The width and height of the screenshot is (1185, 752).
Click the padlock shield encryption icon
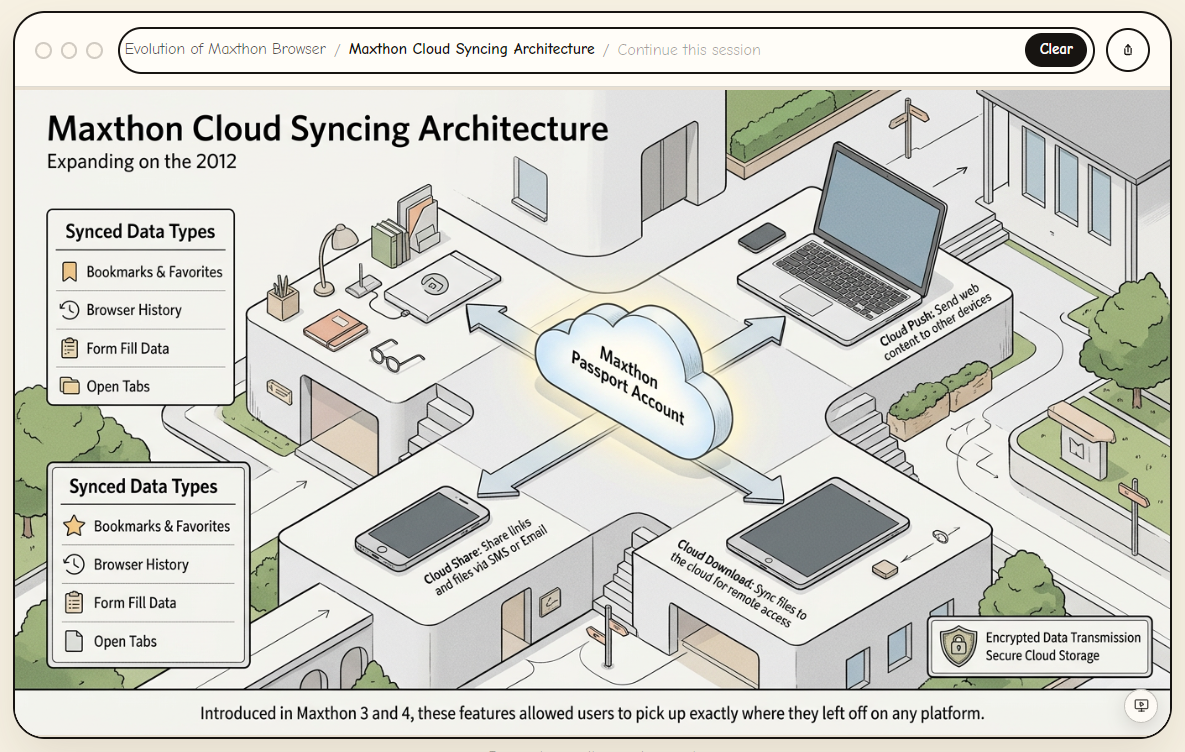959,646
